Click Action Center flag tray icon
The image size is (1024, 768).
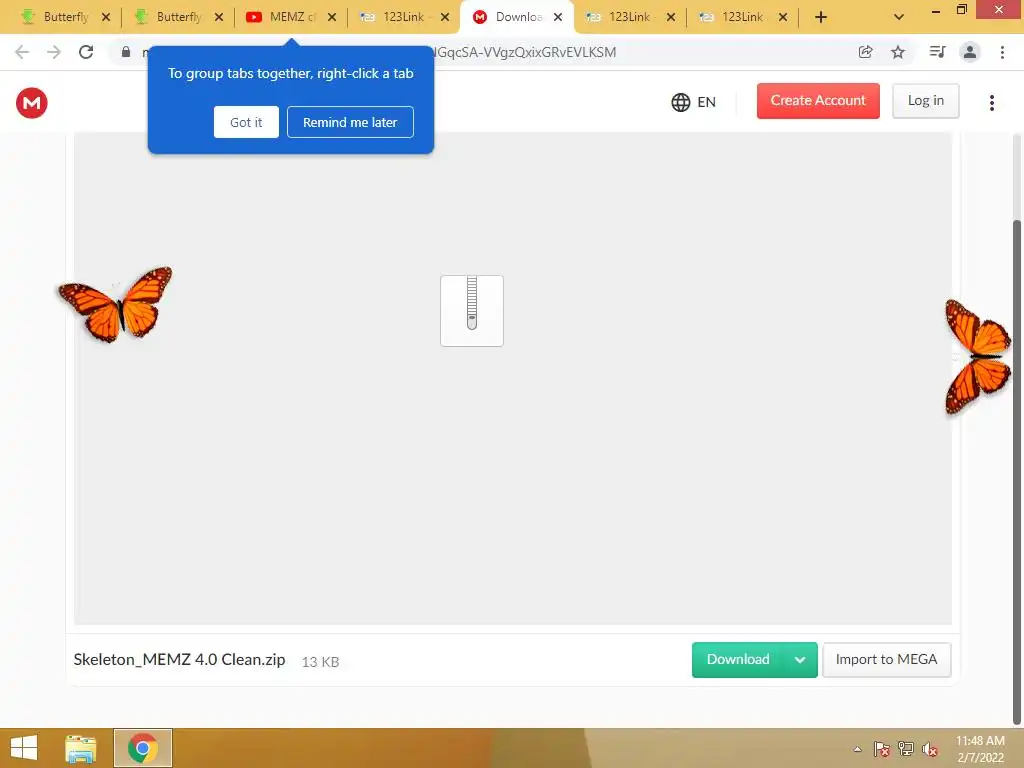tap(882, 749)
